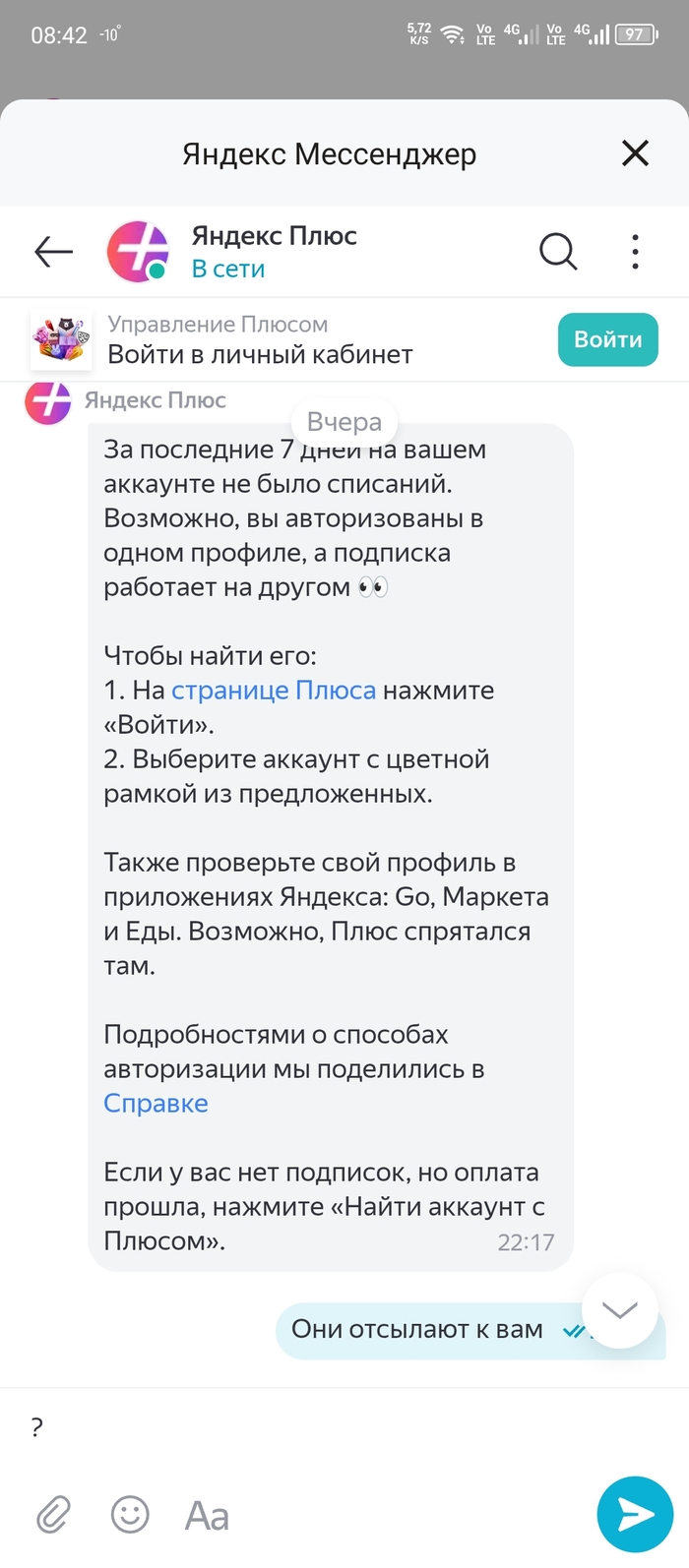This screenshot has width=689, height=1568.
Task: Toggle text formatting with the Aa icon
Action: point(207,1516)
